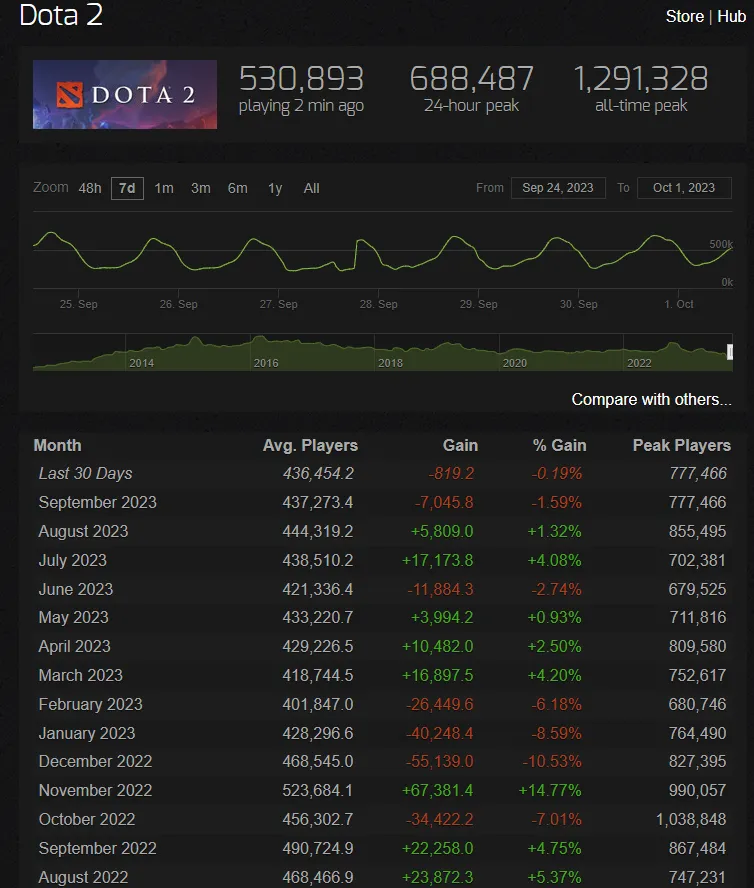The image size is (754, 888).
Task: Click the peak players value 990,057
Action: click(697, 790)
